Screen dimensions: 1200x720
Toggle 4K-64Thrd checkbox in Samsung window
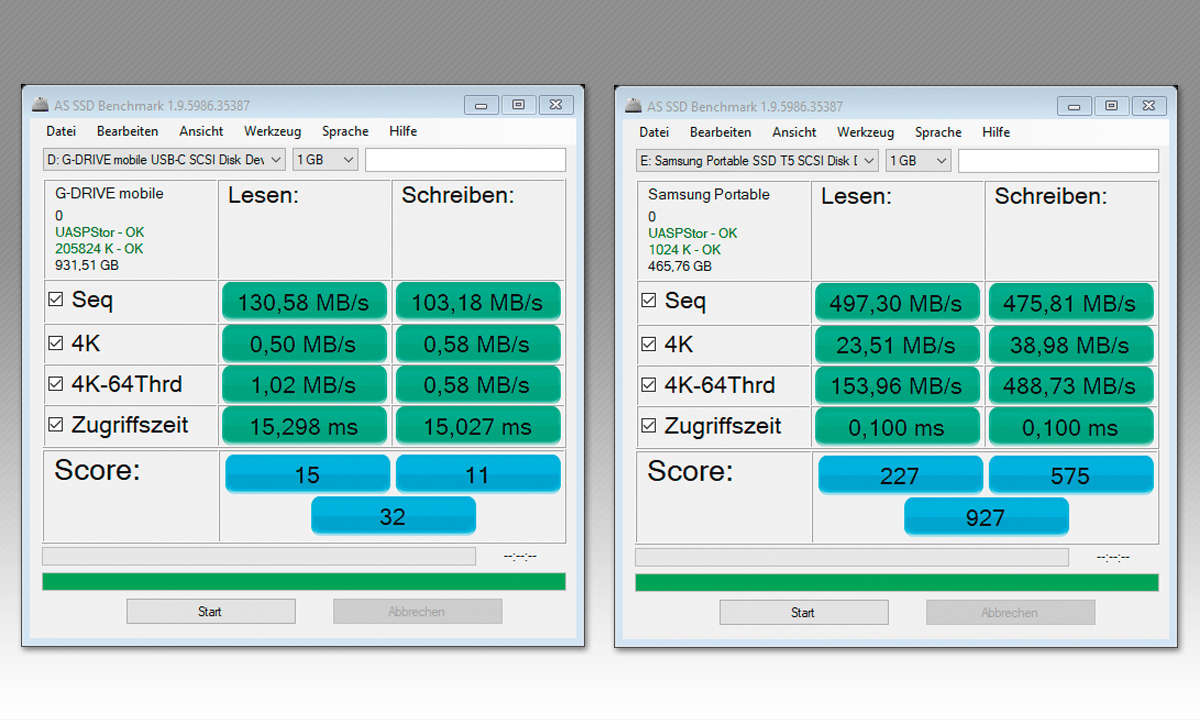pos(649,385)
